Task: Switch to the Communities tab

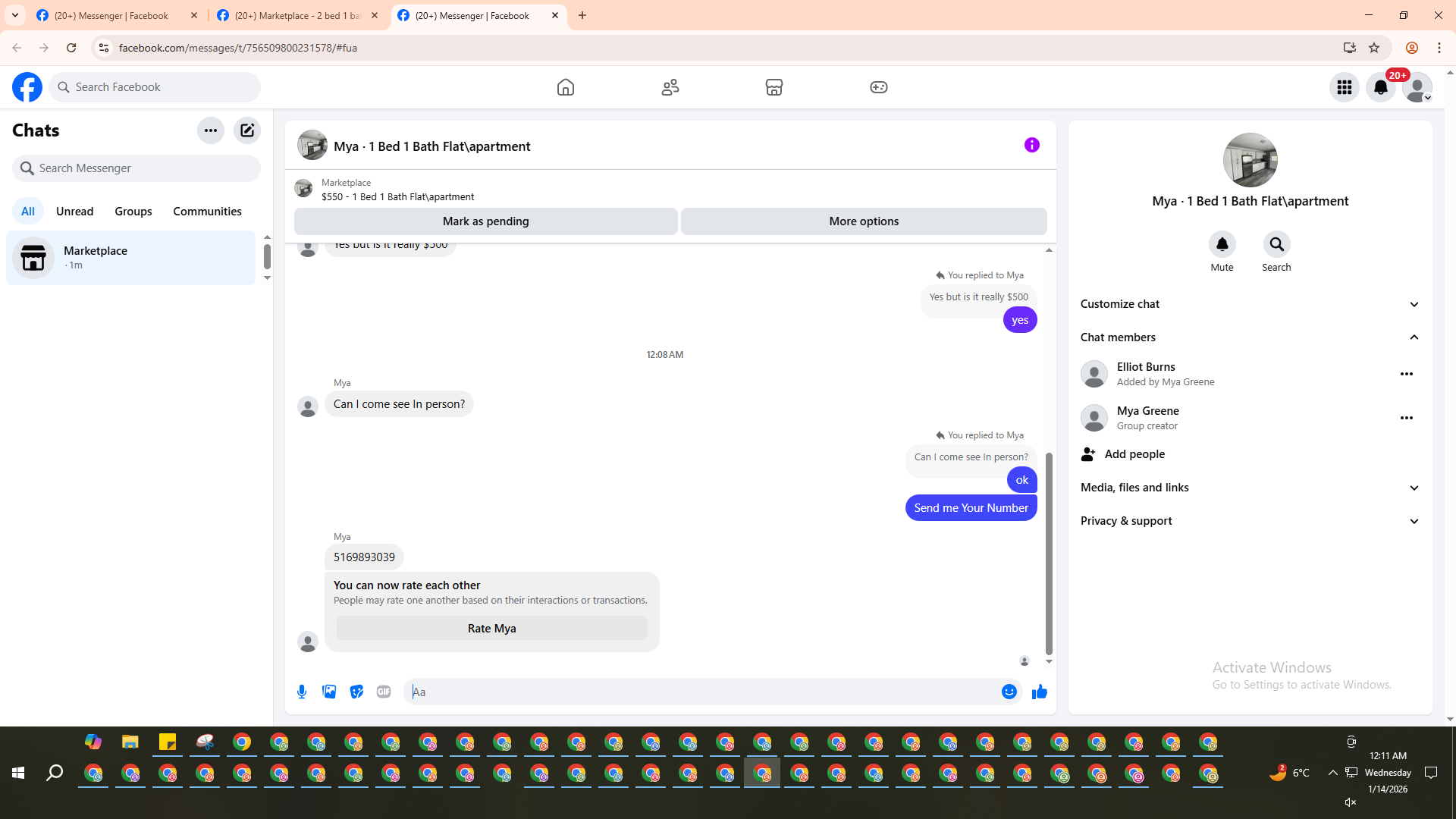Action: (207, 212)
